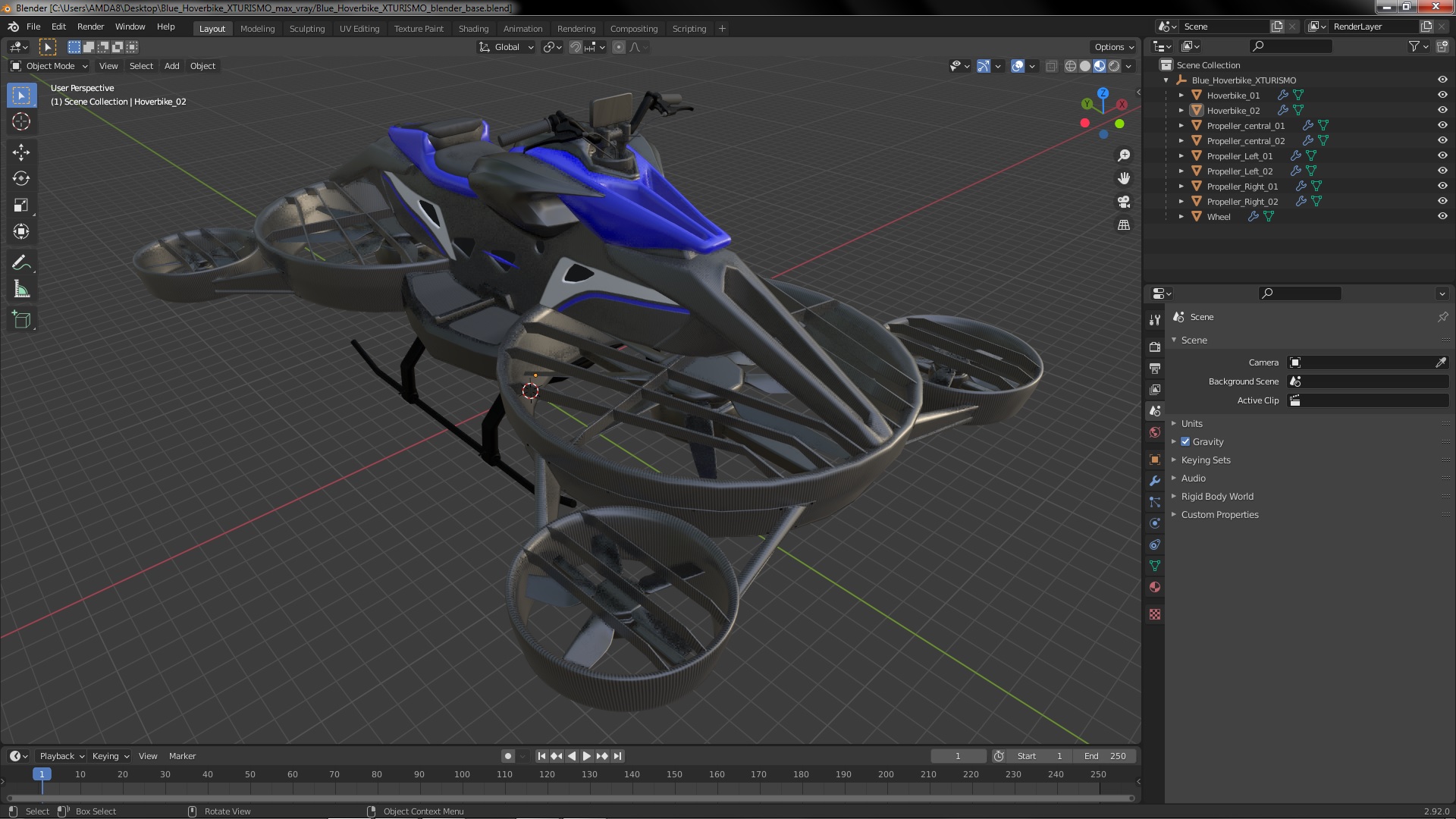This screenshot has height=819, width=1456.
Task: Toggle snapping magnet in header
Action: click(576, 47)
